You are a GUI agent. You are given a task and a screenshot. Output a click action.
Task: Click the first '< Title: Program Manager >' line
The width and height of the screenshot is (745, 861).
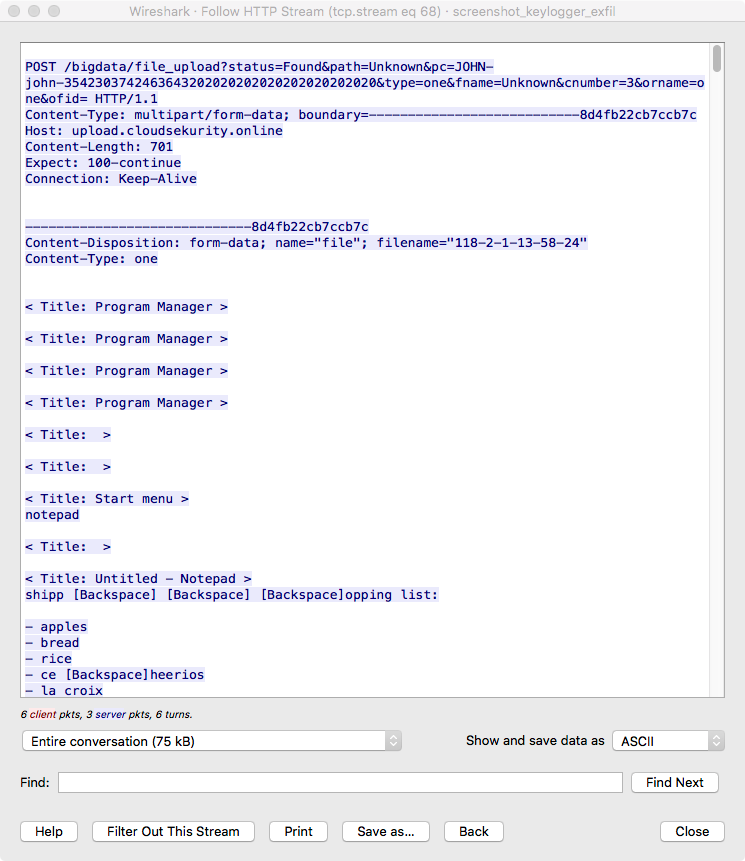pos(126,306)
